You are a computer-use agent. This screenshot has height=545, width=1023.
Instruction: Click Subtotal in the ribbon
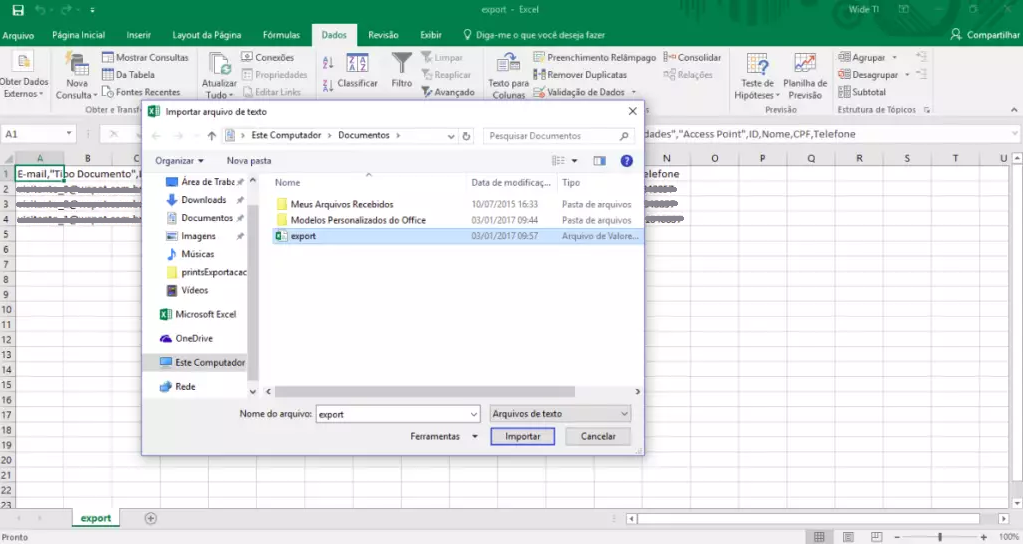point(863,92)
